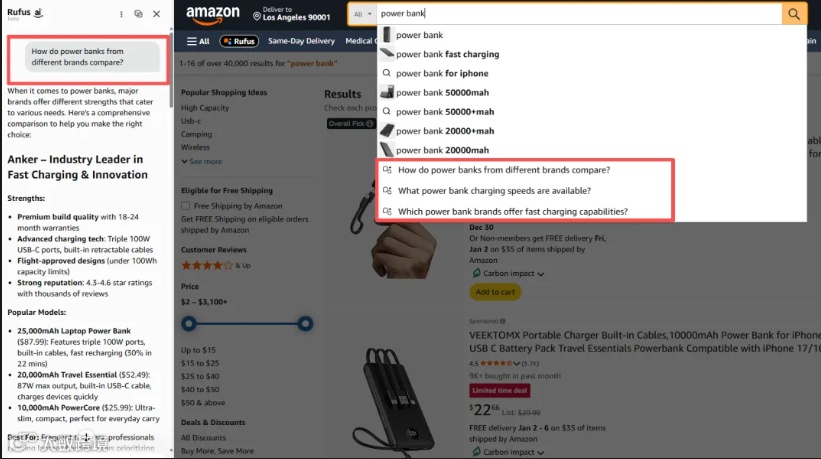Open the All search category dropdown

[x=362, y=14]
